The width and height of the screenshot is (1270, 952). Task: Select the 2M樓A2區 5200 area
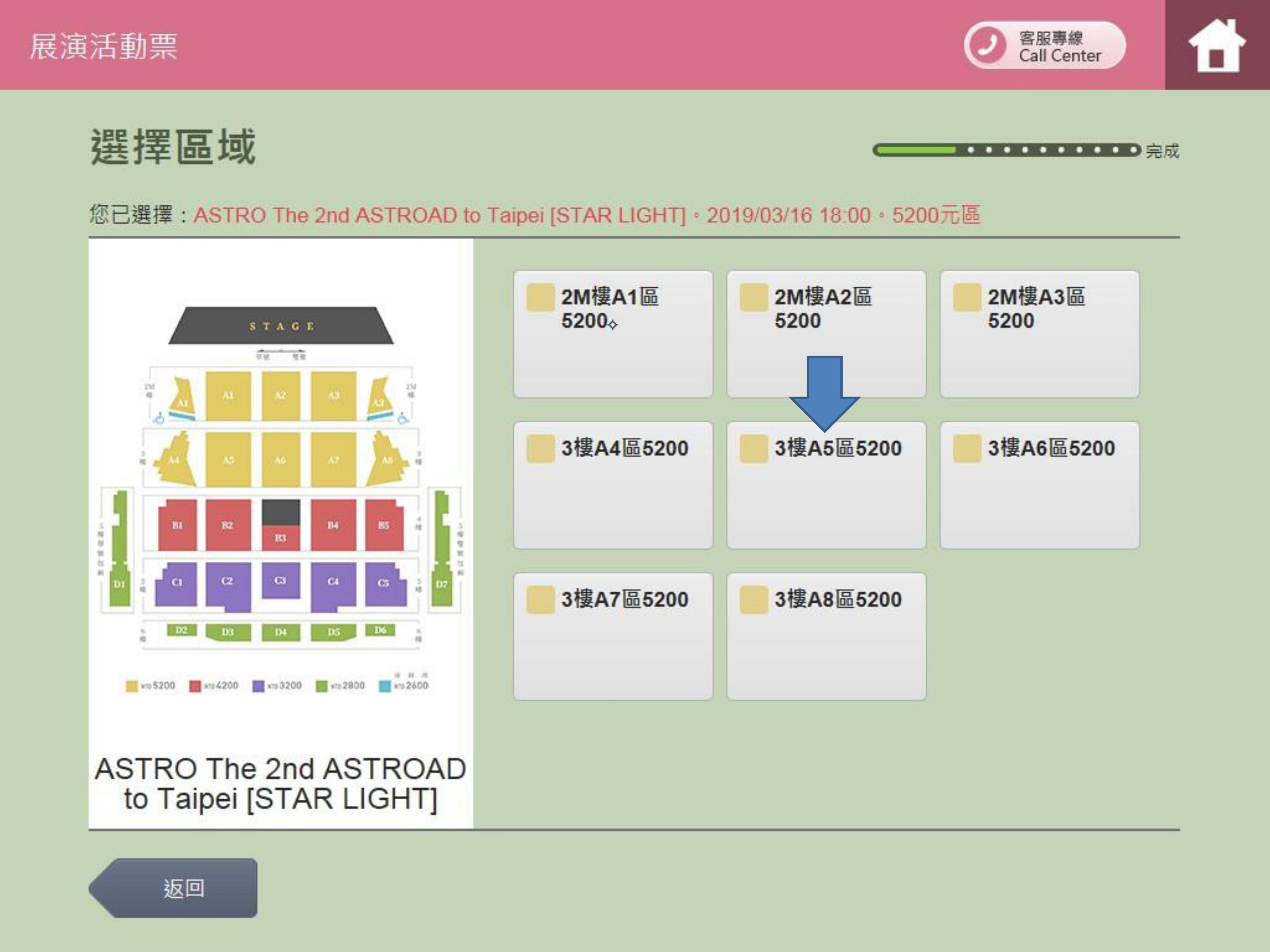[826, 334]
